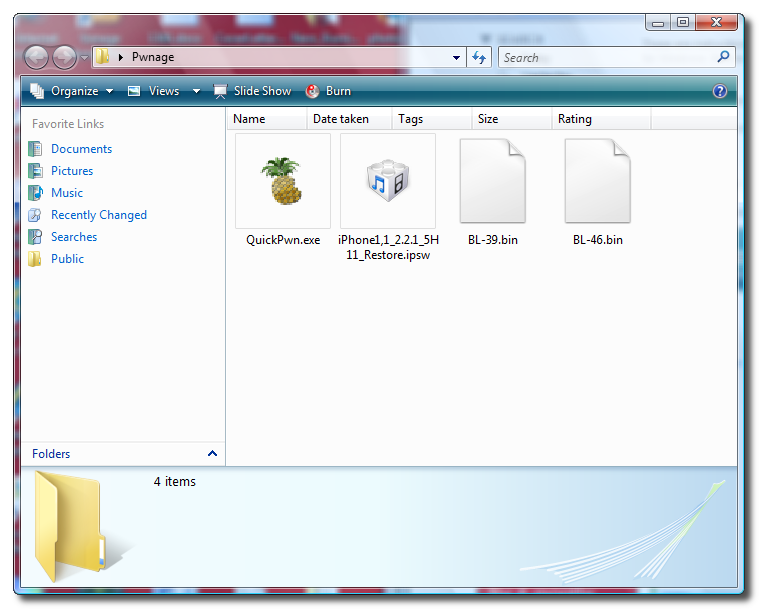This screenshot has width=759, height=609.
Task: Maximize the Pwnage window
Action: (683, 23)
